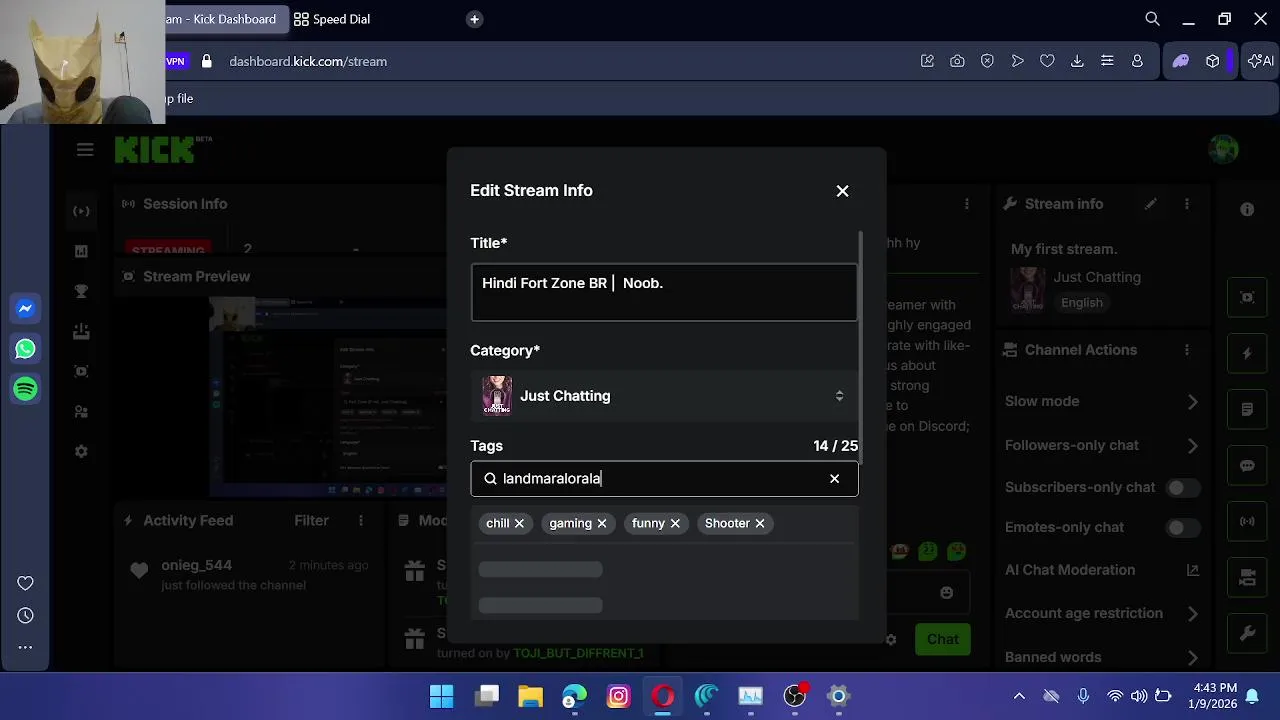The height and width of the screenshot is (720, 1280).
Task: Open chat bubble icon on right rail
Action: [x=1247, y=465]
